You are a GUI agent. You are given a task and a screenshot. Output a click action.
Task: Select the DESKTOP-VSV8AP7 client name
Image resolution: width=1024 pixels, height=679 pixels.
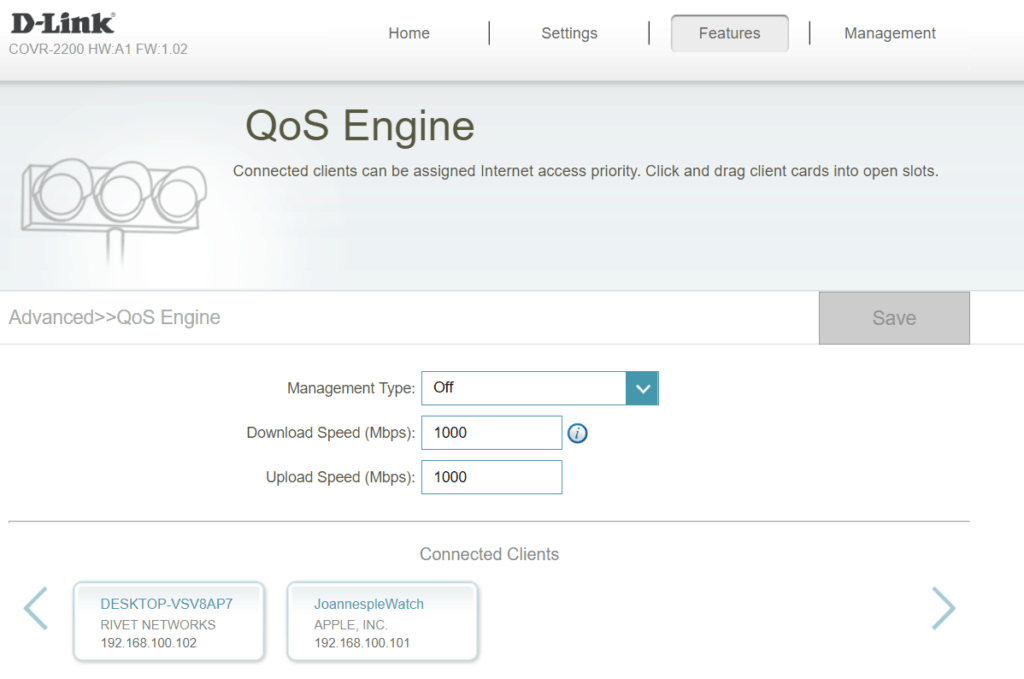click(x=166, y=604)
